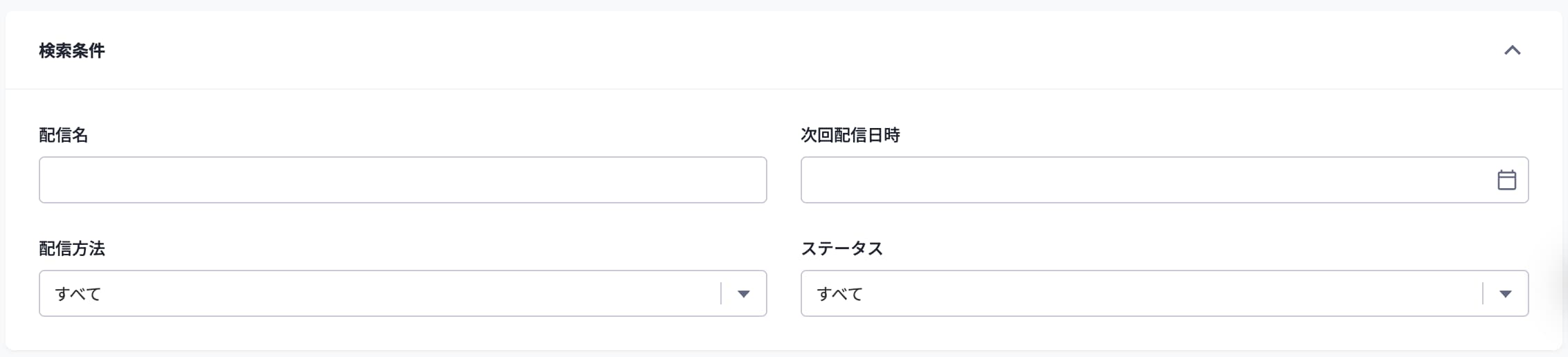This screenshot has width=1568, height=357.
Task: Click the separator line in 配信方法 dropdown
Action: coord(721,294)
